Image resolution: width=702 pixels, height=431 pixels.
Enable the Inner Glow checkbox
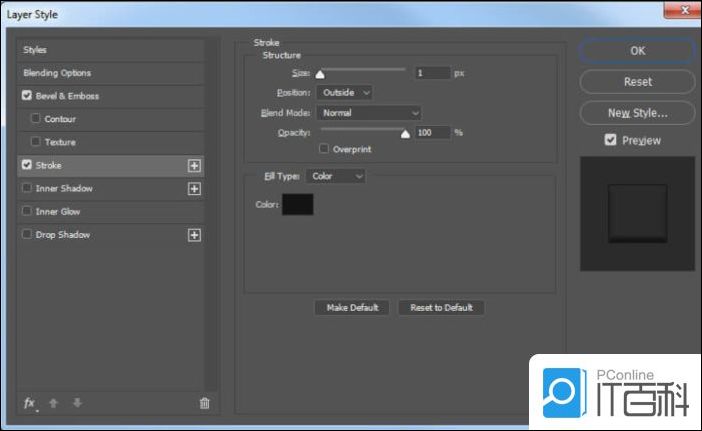click(27, 211)
